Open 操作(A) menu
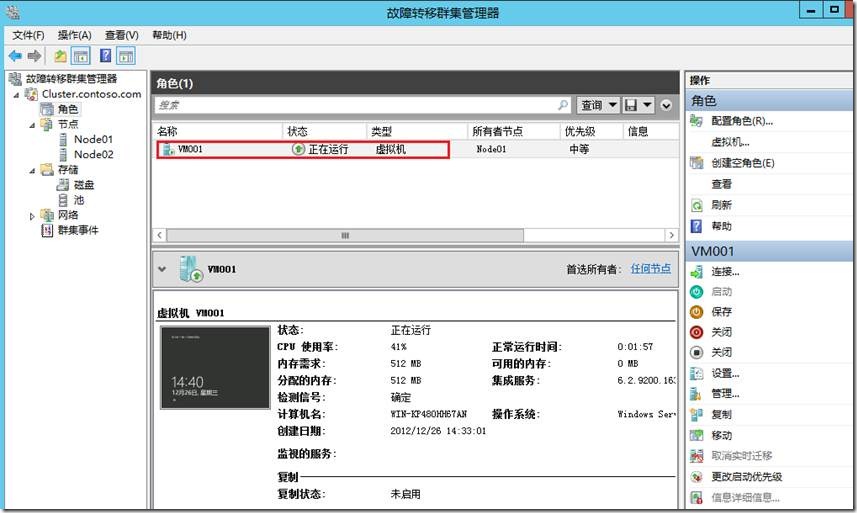 pos(74,35)
